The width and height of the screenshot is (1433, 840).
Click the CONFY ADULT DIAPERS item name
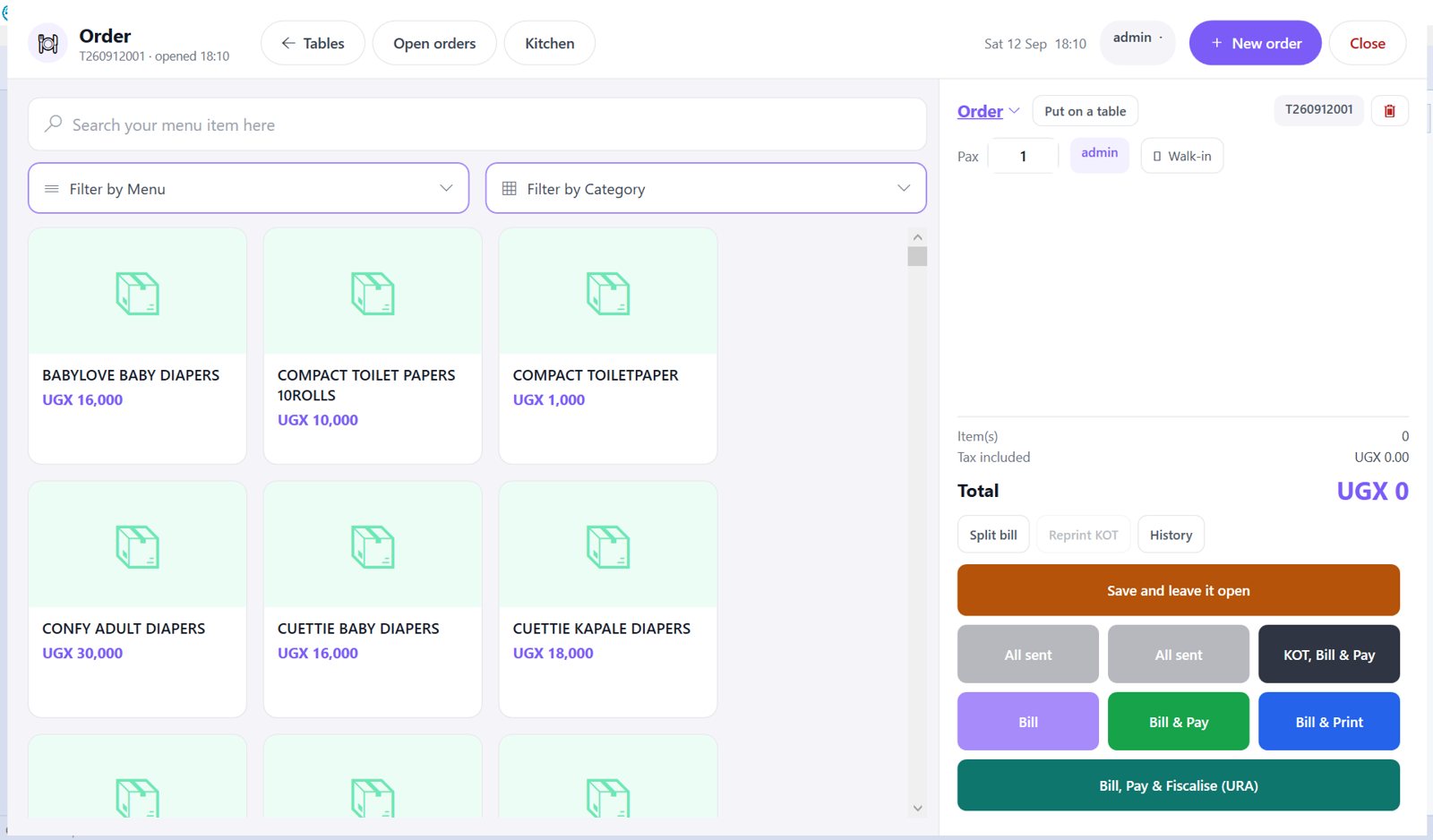coord(124,629)
